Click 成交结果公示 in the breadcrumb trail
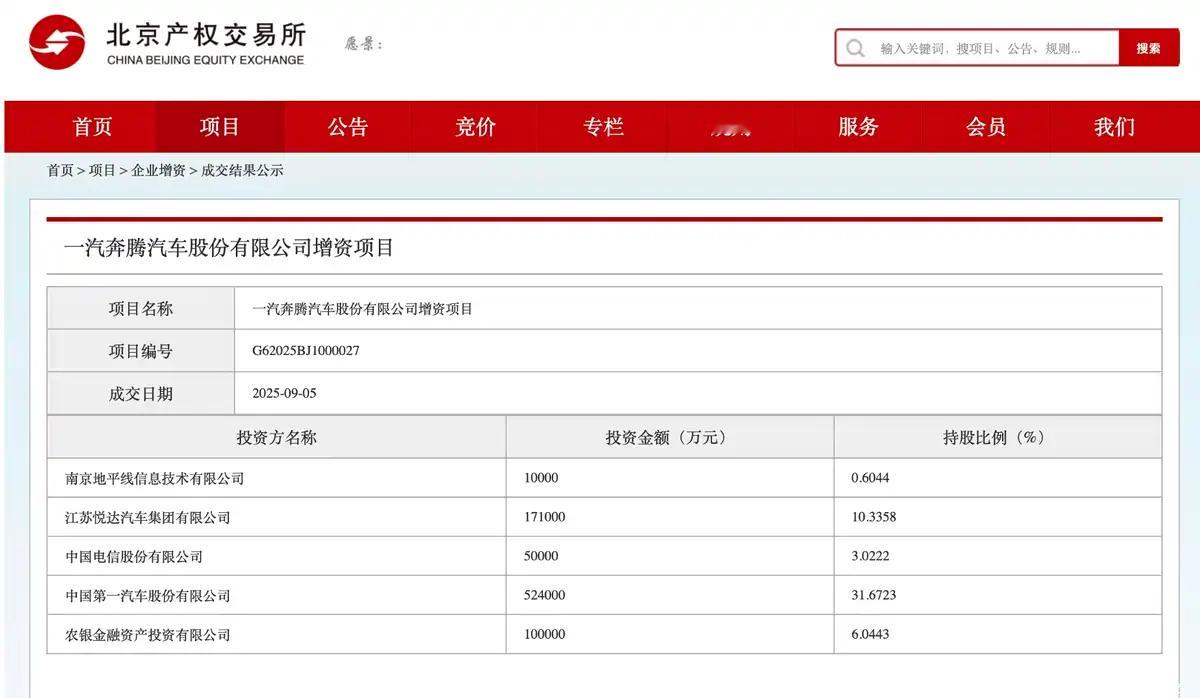The height and width of the screenshot is (698, 1200). [242, 171]
